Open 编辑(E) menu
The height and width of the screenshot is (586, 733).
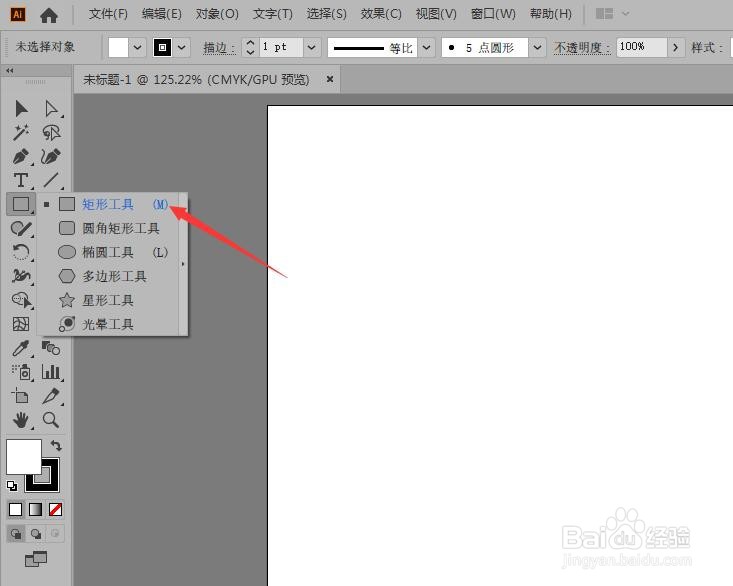click(x=162, y=14)
